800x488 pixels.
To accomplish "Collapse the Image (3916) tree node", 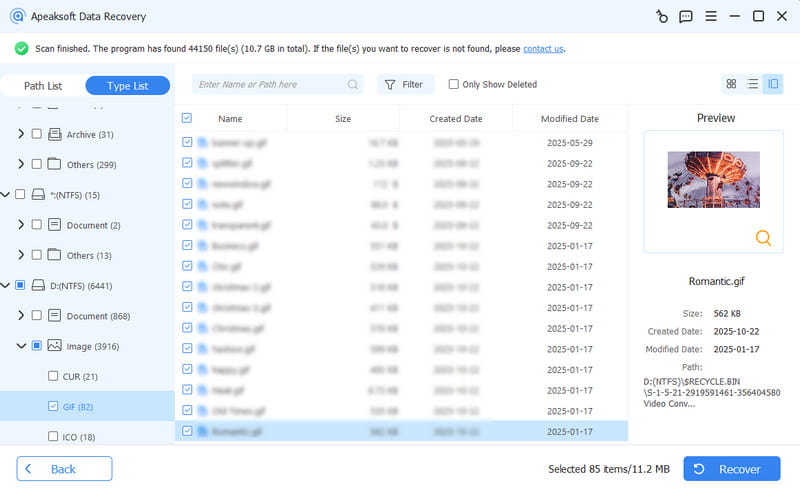I will pyautogui.click(x=21, y=346).
